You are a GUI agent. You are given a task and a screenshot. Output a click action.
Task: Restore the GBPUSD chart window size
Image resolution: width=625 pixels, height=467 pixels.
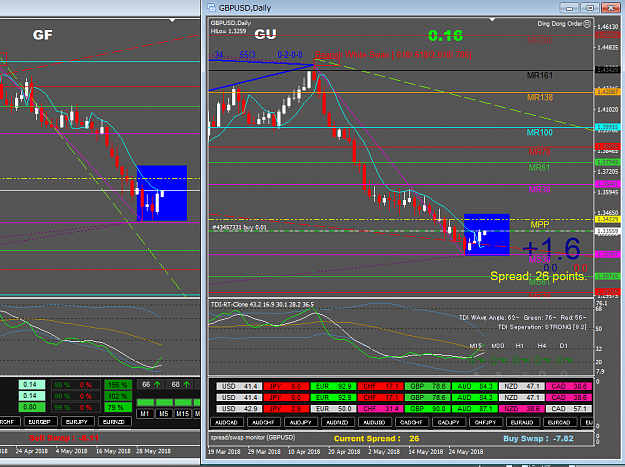pyautogui.click(x=590, y=8)
